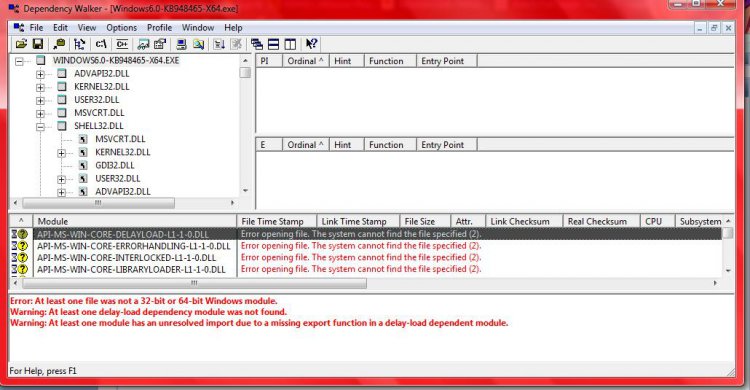Click the warning icon beside API-MS-WIN-CORE-ERRORHANDLING row

(x=22, y=246)
